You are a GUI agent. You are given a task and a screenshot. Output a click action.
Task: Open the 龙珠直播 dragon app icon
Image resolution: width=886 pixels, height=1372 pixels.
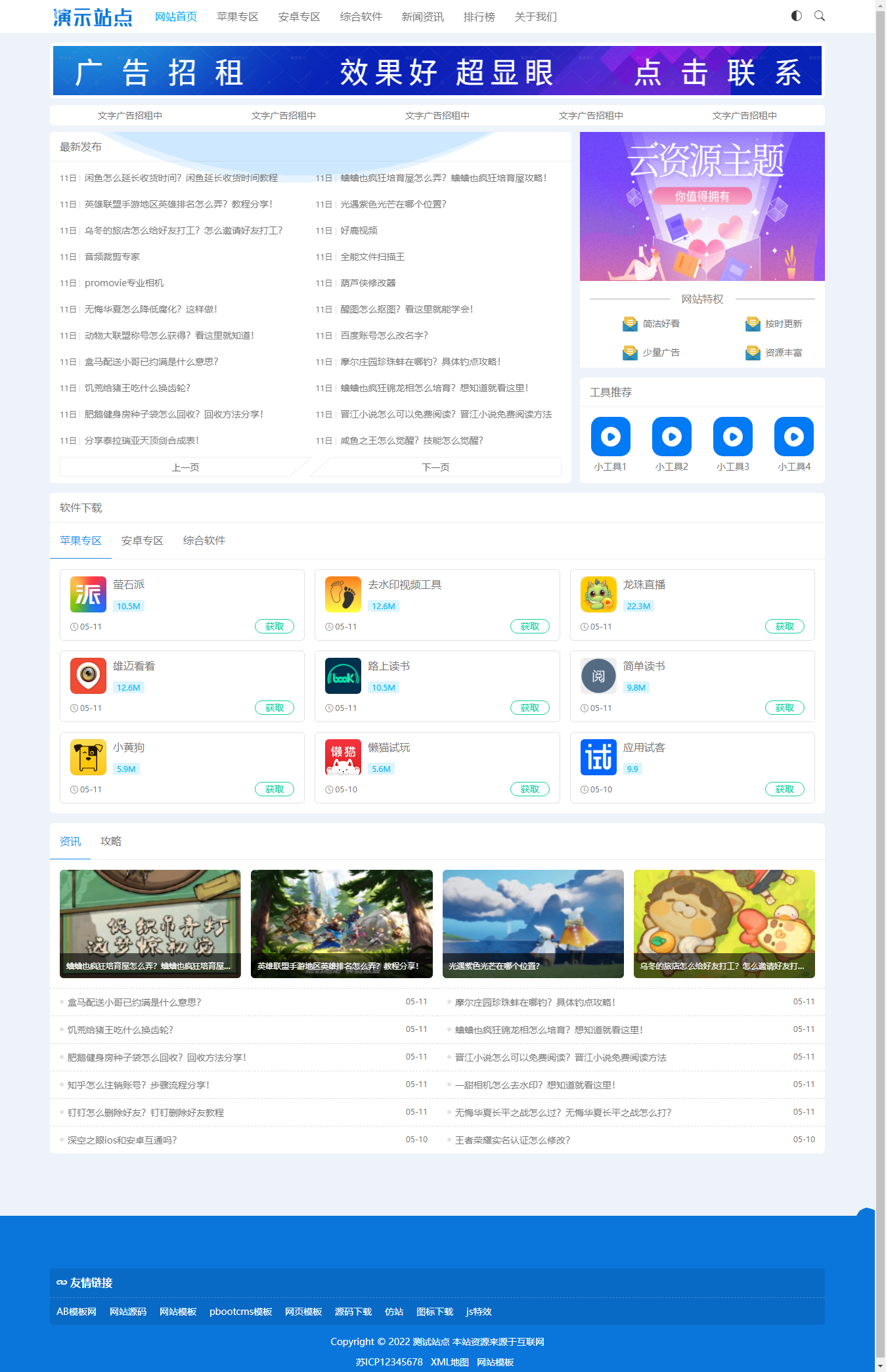(598, 594)
